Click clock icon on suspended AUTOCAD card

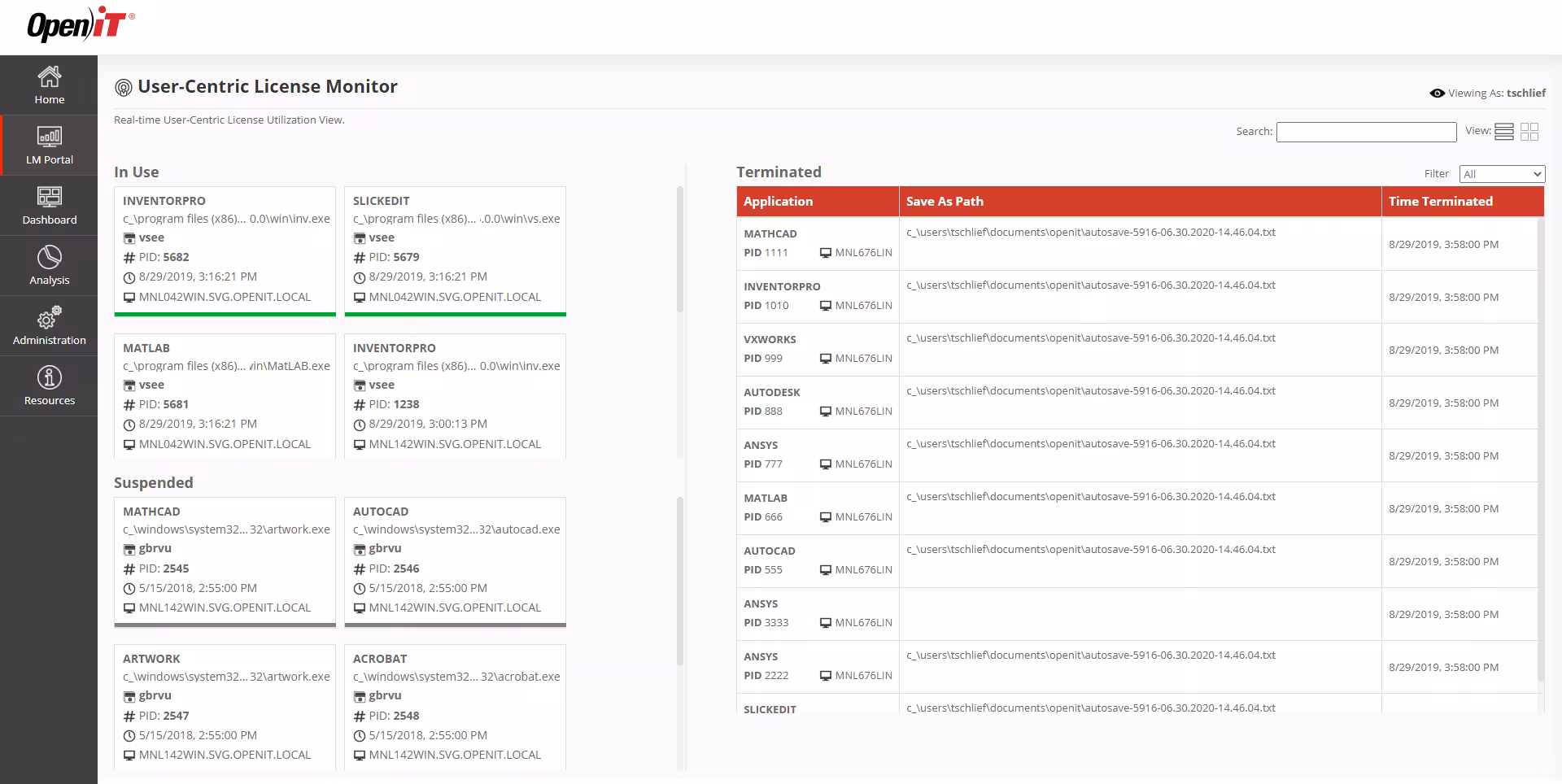pyautogui.click(x=359, y=589)
